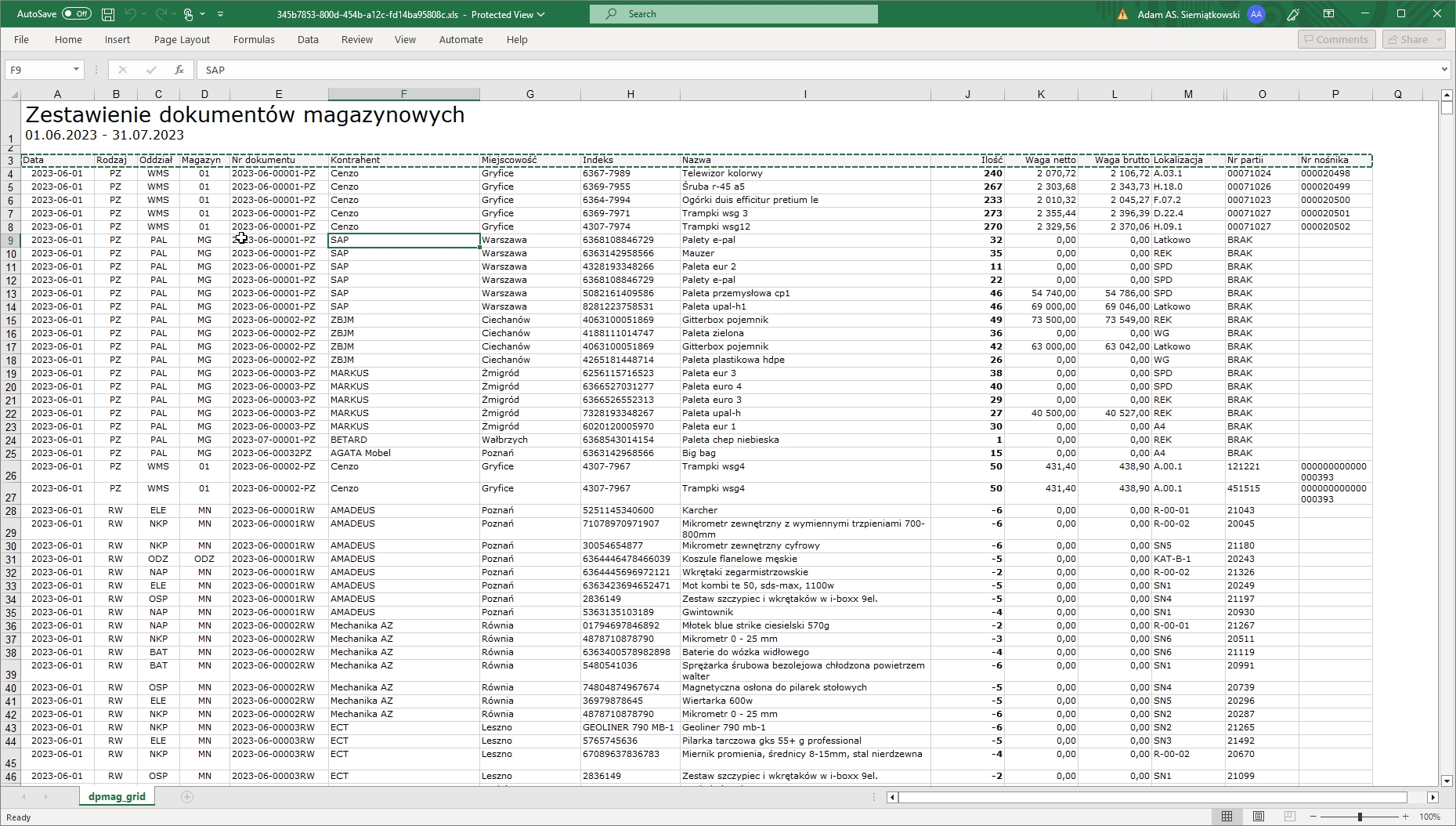
Task: Click in the Search box
Action: (x=733, y=14)
